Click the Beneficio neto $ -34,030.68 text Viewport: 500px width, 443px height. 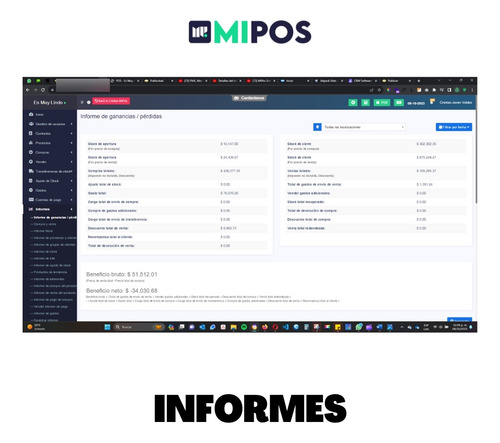(x=122, y=291)
